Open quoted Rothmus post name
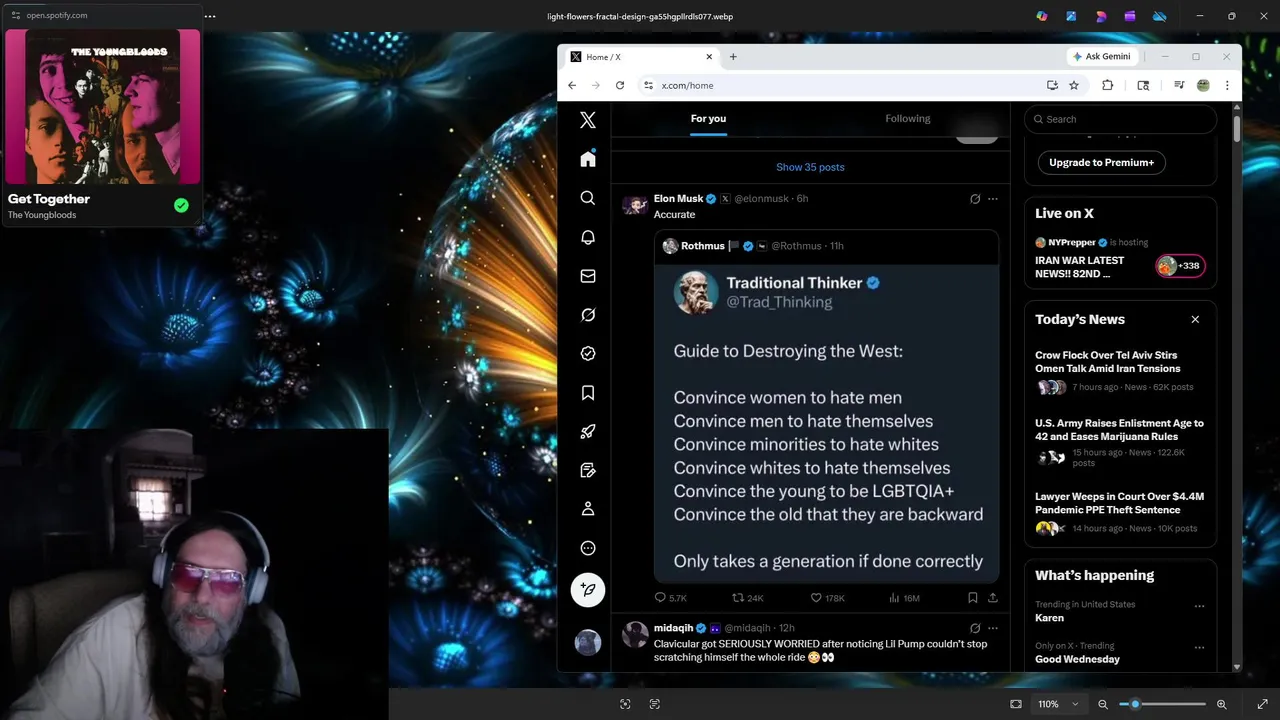Screen dimensions: 1280x720 click(x=703, y=246)
